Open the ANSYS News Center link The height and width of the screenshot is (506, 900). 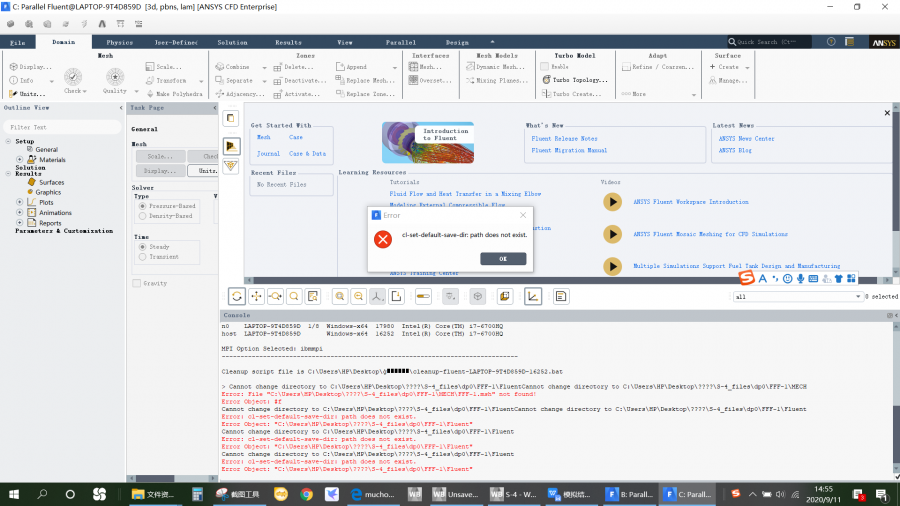(x=746, y=139)
